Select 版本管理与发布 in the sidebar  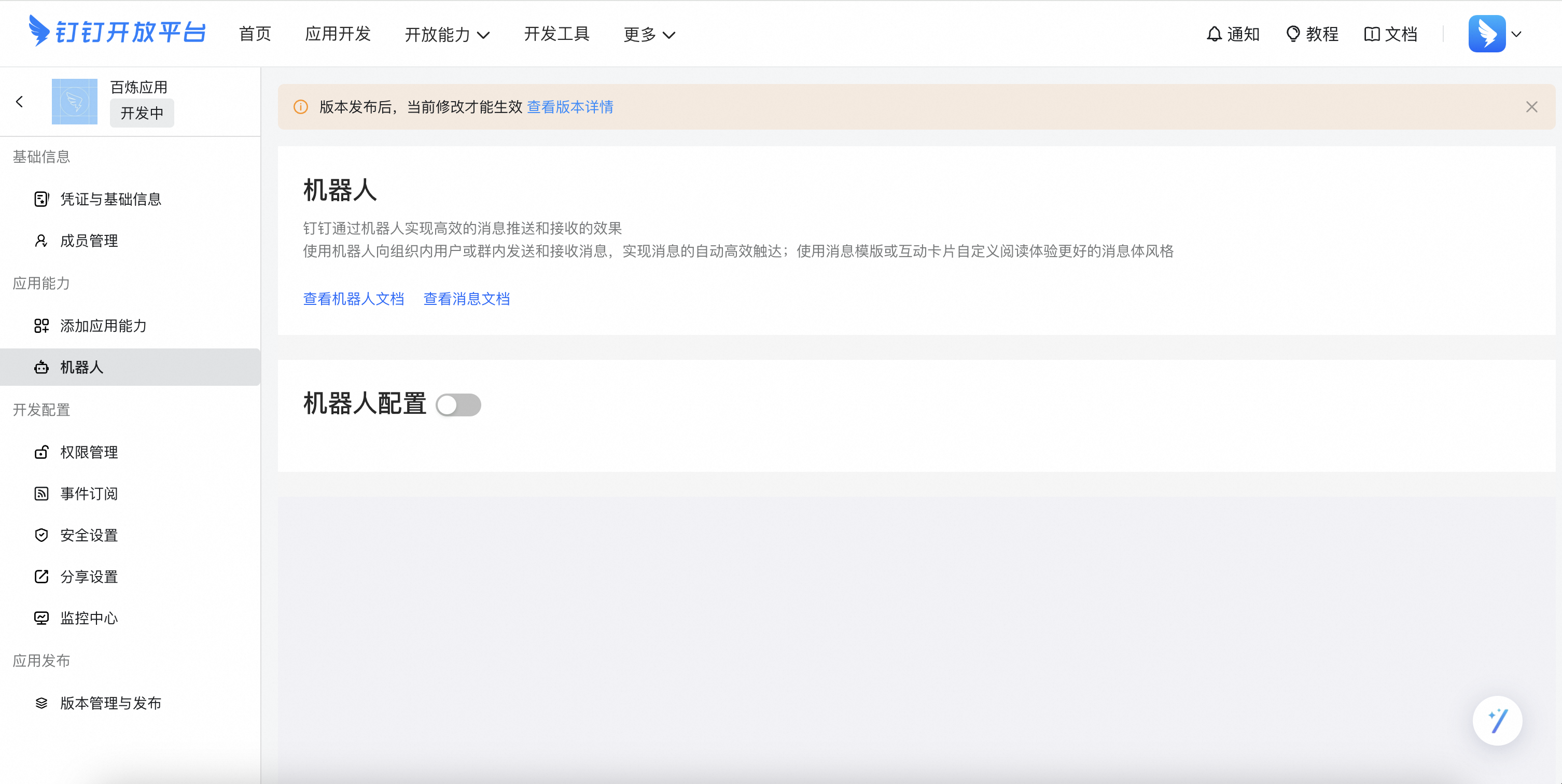pos(110,703)
